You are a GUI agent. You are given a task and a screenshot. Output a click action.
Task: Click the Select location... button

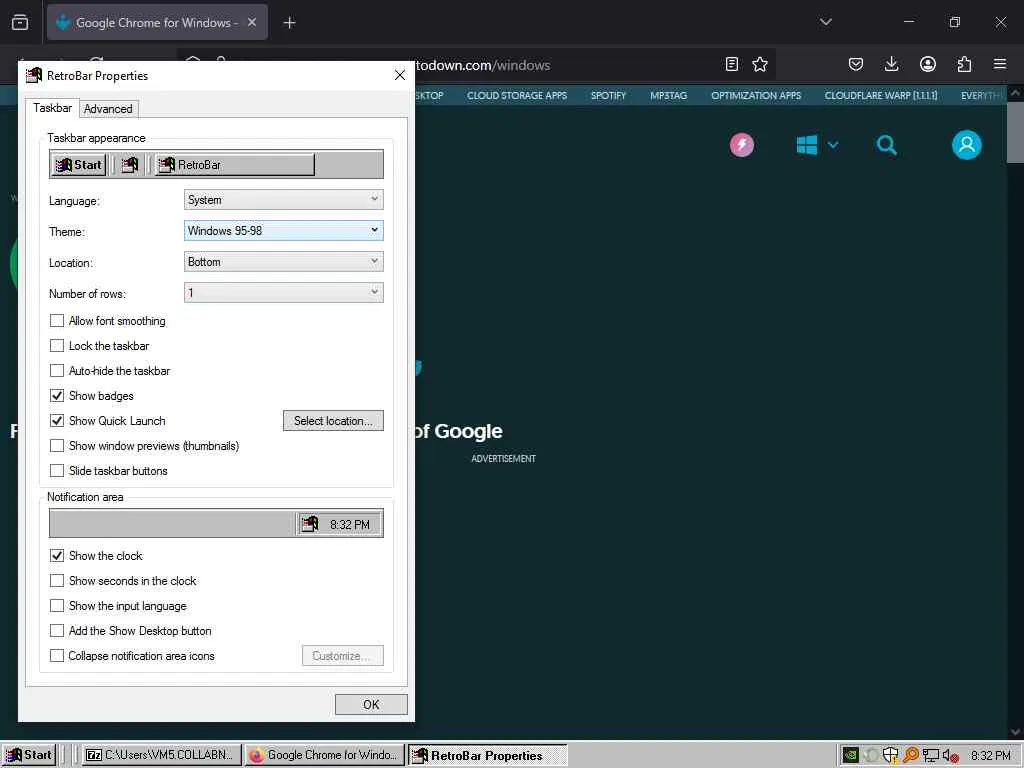[333, 421]
